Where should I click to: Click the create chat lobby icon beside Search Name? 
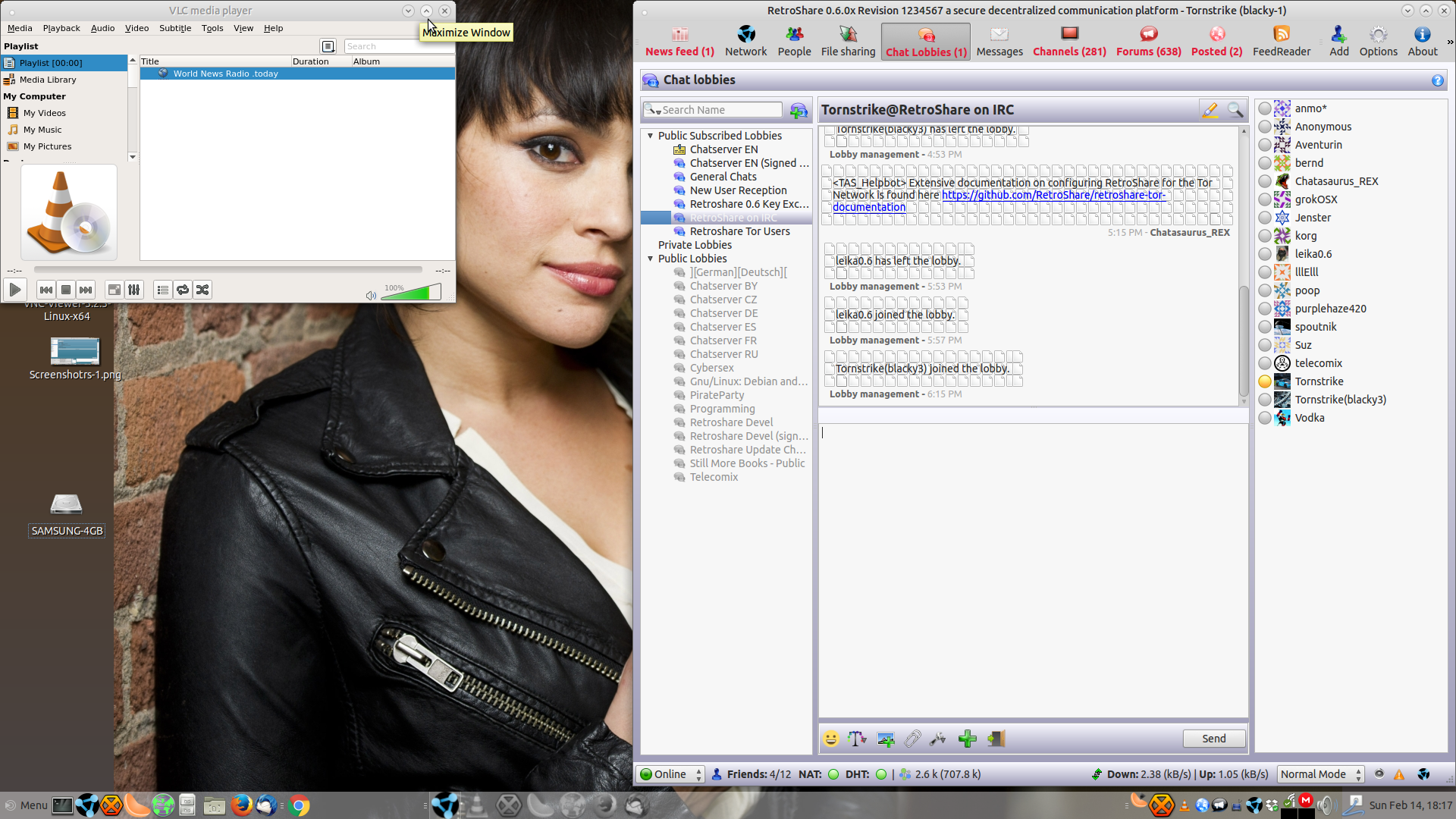click(799, 111)
